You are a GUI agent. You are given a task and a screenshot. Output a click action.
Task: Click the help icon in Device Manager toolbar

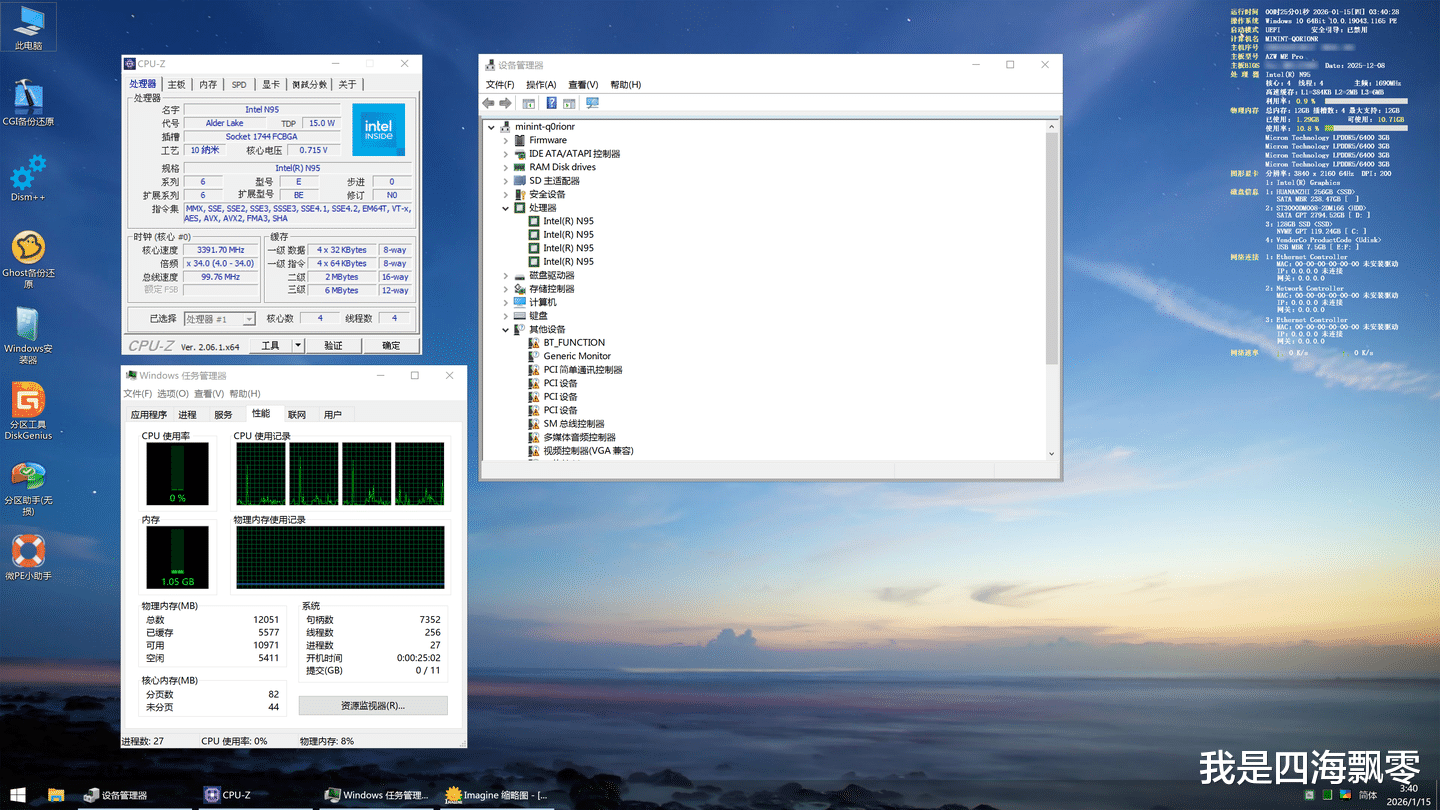coord(551,103)
